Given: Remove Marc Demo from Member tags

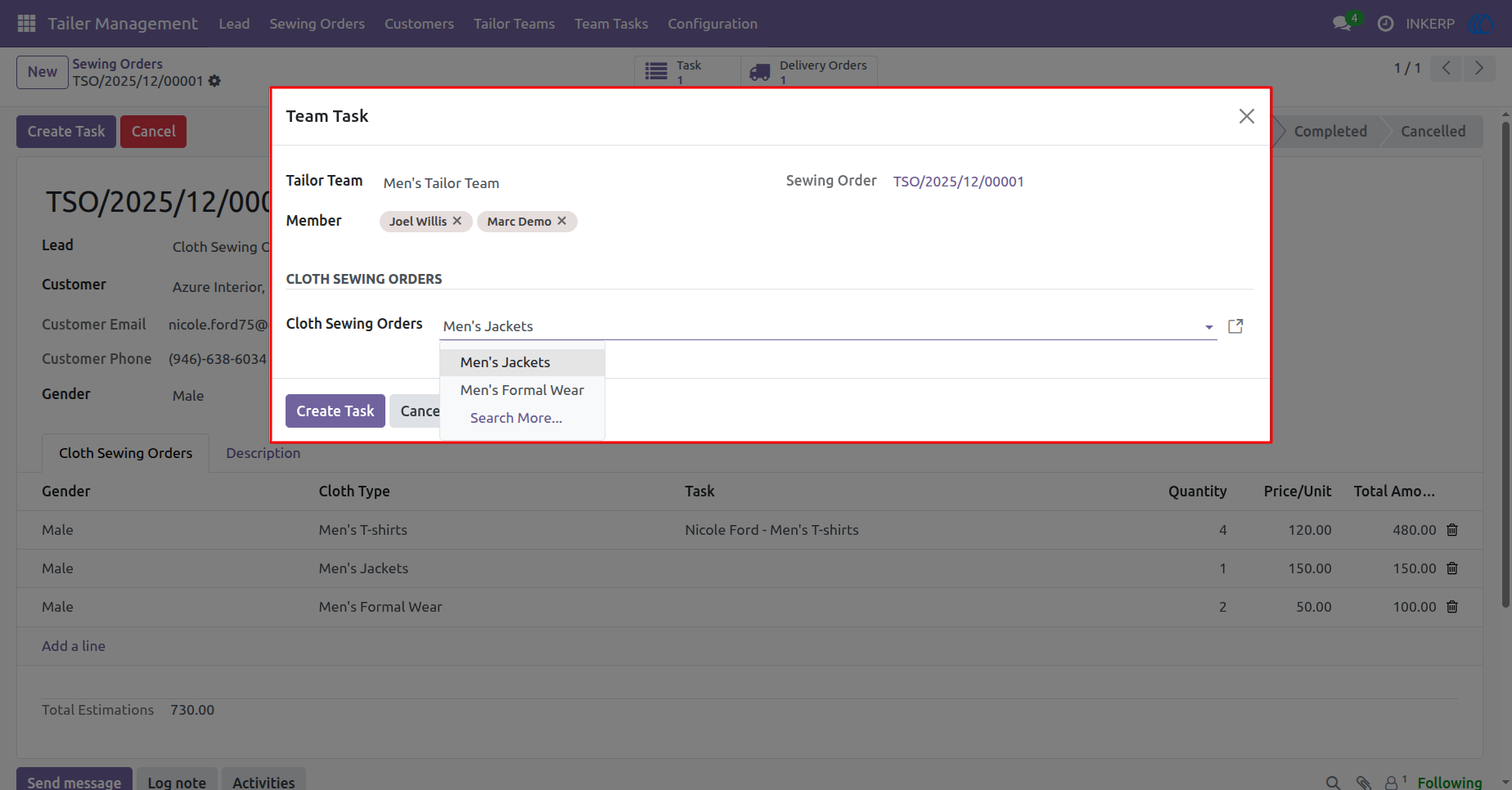Looking at the screenshot, I should (x=562, y=221).
